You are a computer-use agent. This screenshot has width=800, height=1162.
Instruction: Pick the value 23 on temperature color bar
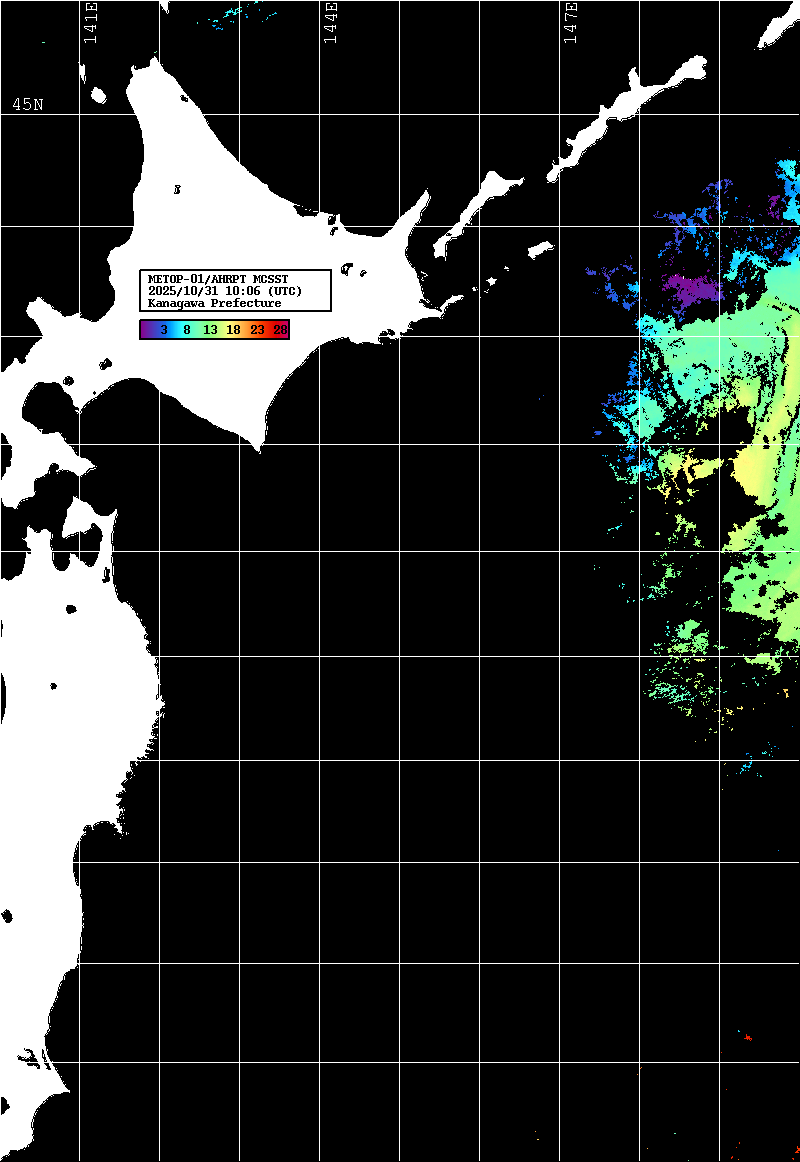[x=257, y=329]
